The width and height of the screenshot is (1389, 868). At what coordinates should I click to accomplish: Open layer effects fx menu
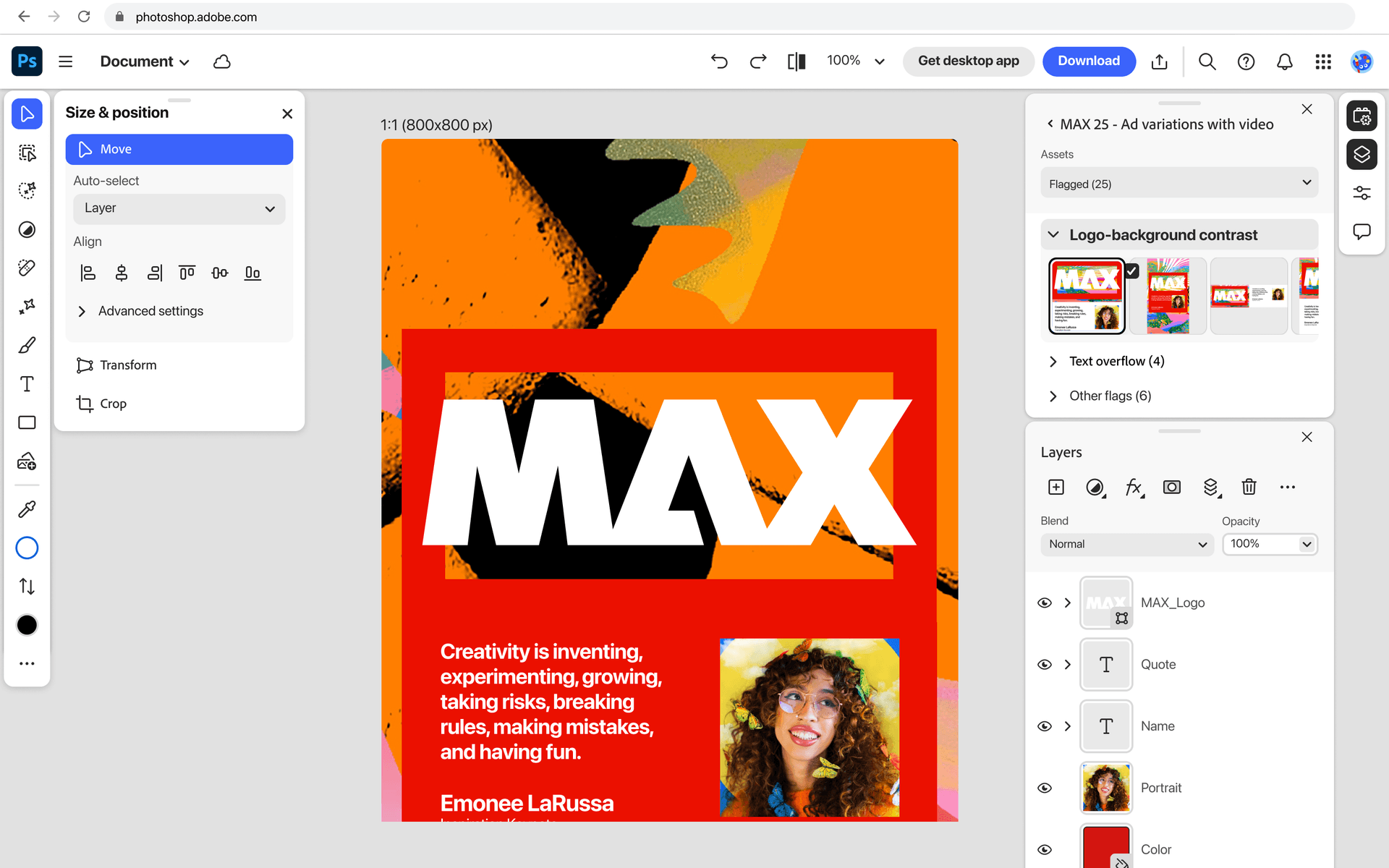pos(1134,488)
